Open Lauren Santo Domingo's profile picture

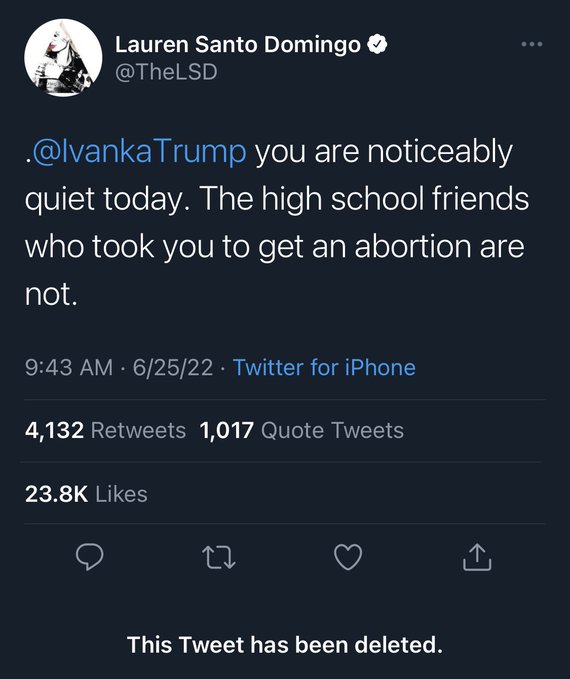tap(63, 58)
